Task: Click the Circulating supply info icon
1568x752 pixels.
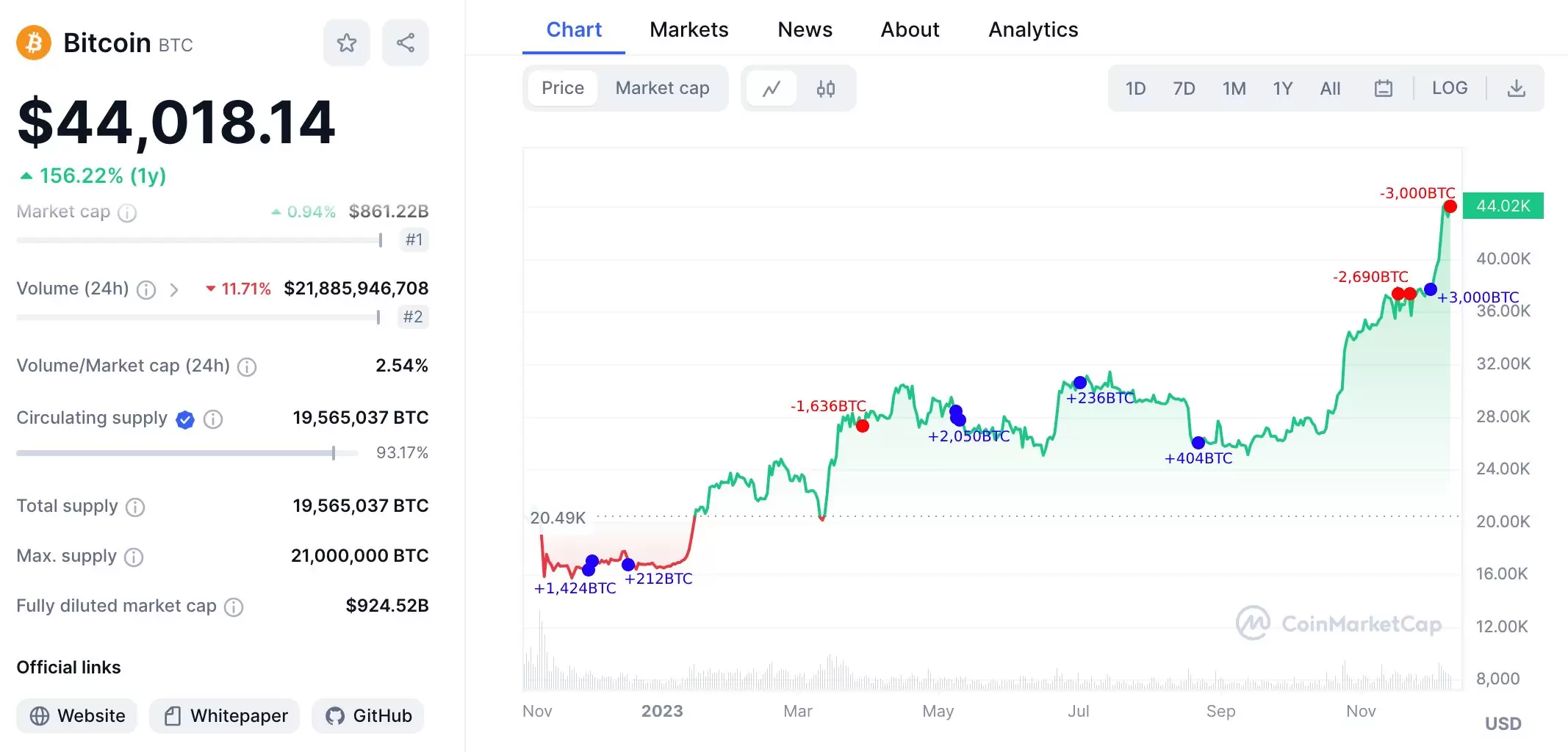Action: click(x=213, y=419)
